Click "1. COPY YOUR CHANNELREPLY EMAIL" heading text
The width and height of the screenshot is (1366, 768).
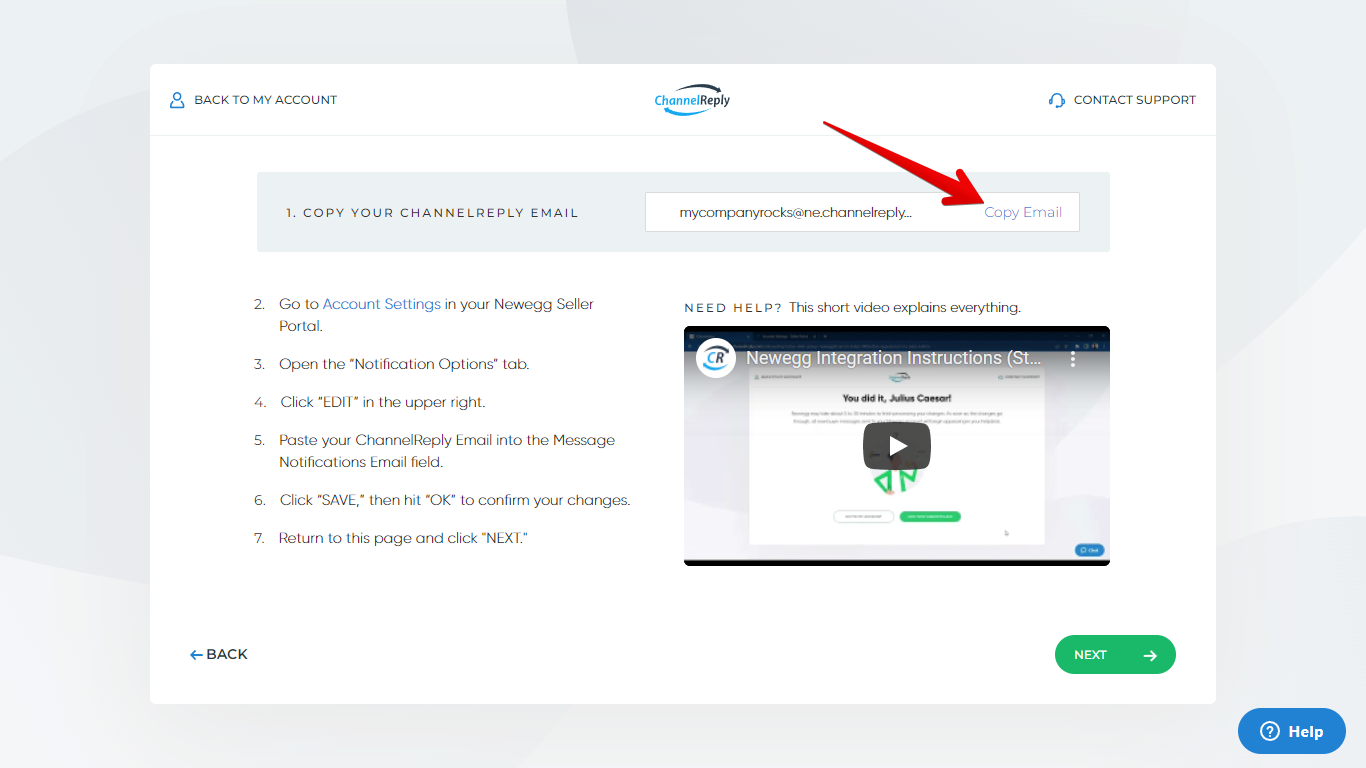click(x=432, y=213)
